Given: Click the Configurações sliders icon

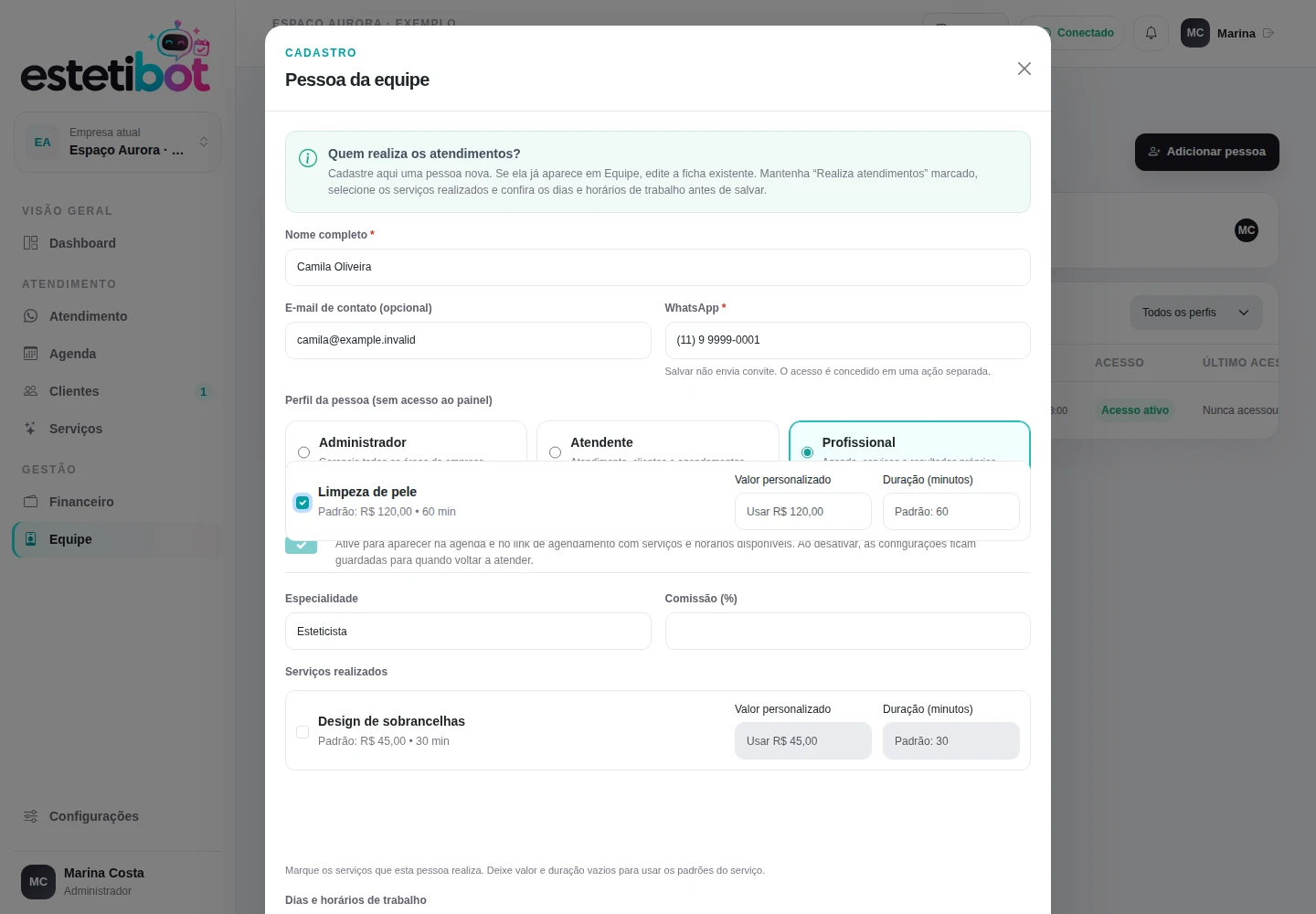Looking at the screenshot, I should 31,816.
